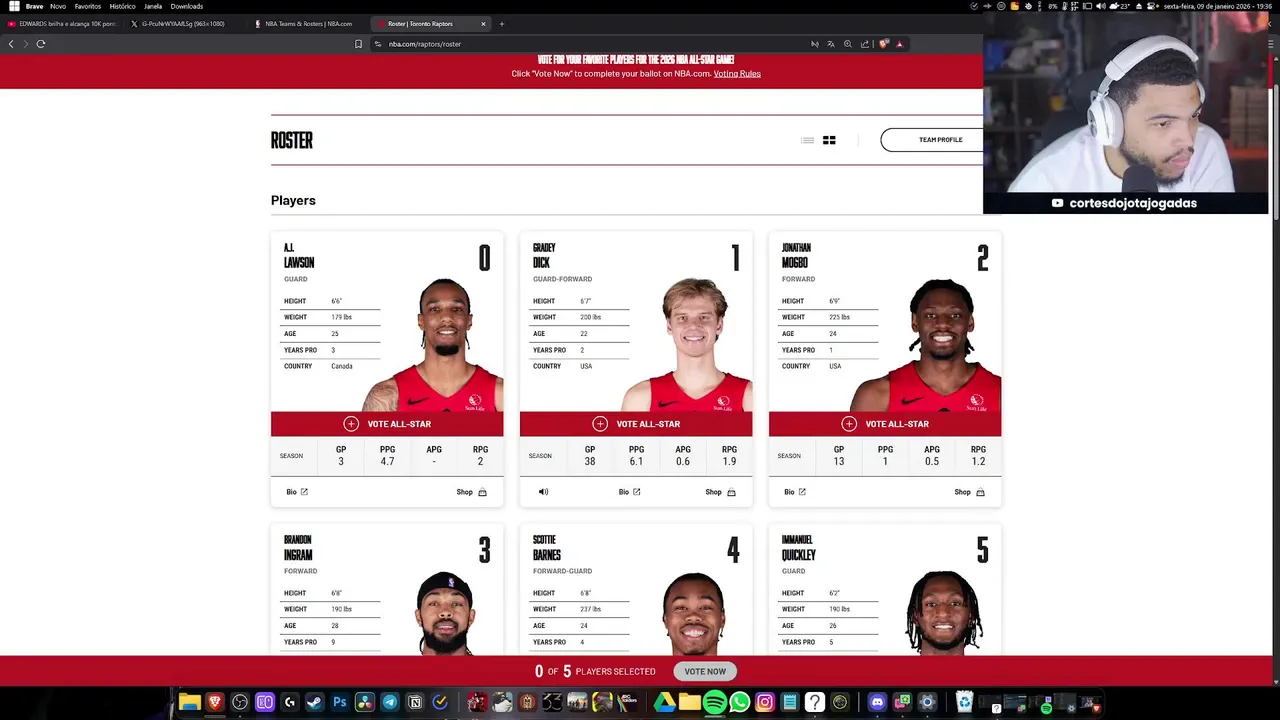Open A.J. Lawson's Bio link
The height and width of the screenshot is (720, 1280).
(x=297, y=492)
